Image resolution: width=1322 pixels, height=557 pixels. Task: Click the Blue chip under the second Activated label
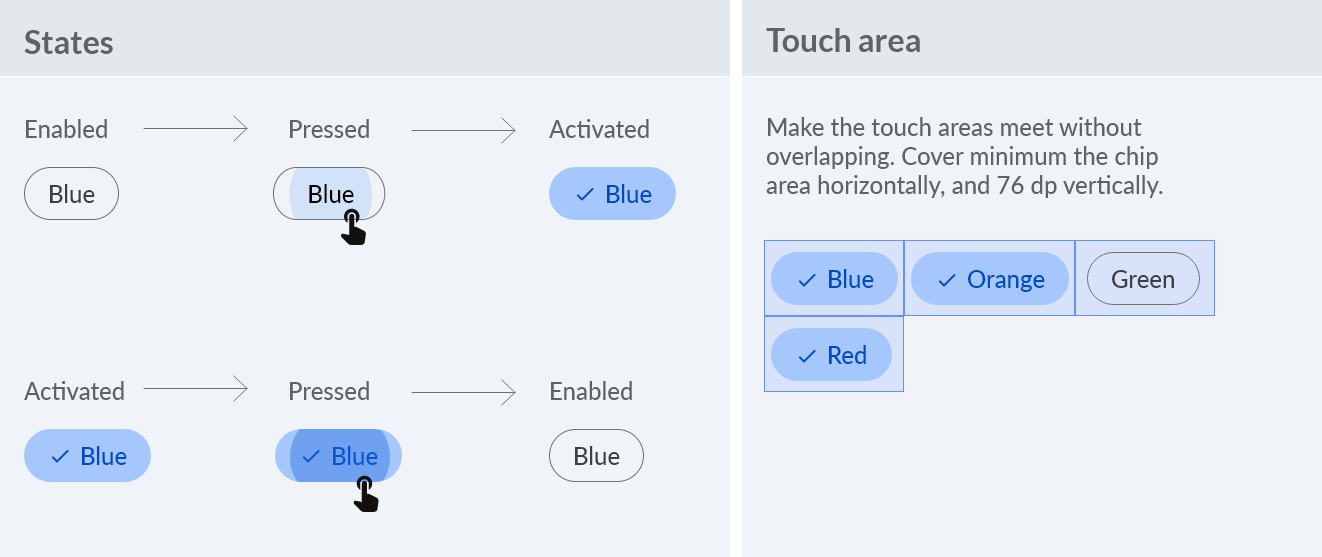pyautogui.click(x=87, y=455)
